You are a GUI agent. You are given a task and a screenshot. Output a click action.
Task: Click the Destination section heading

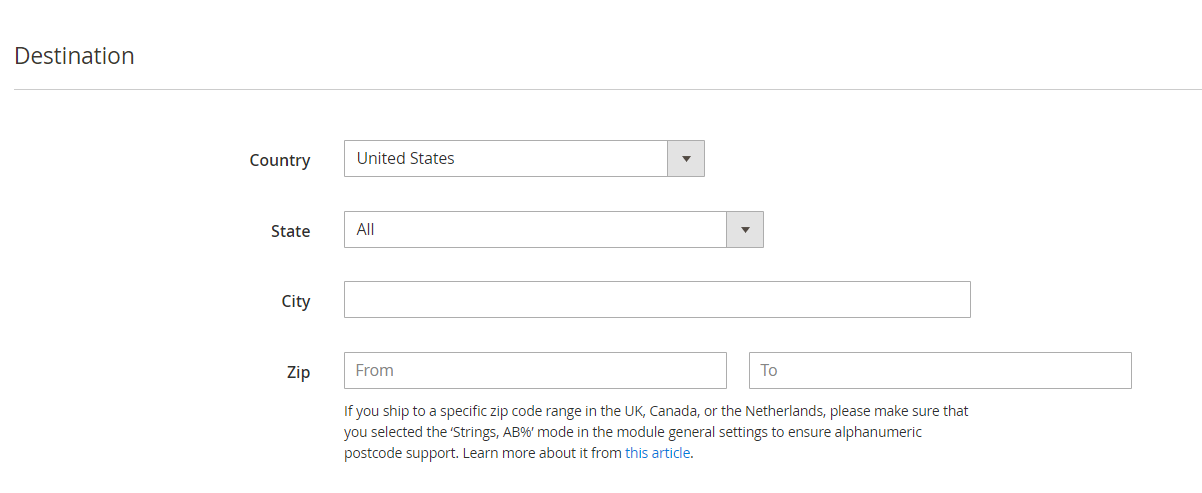tap(74, 56)
